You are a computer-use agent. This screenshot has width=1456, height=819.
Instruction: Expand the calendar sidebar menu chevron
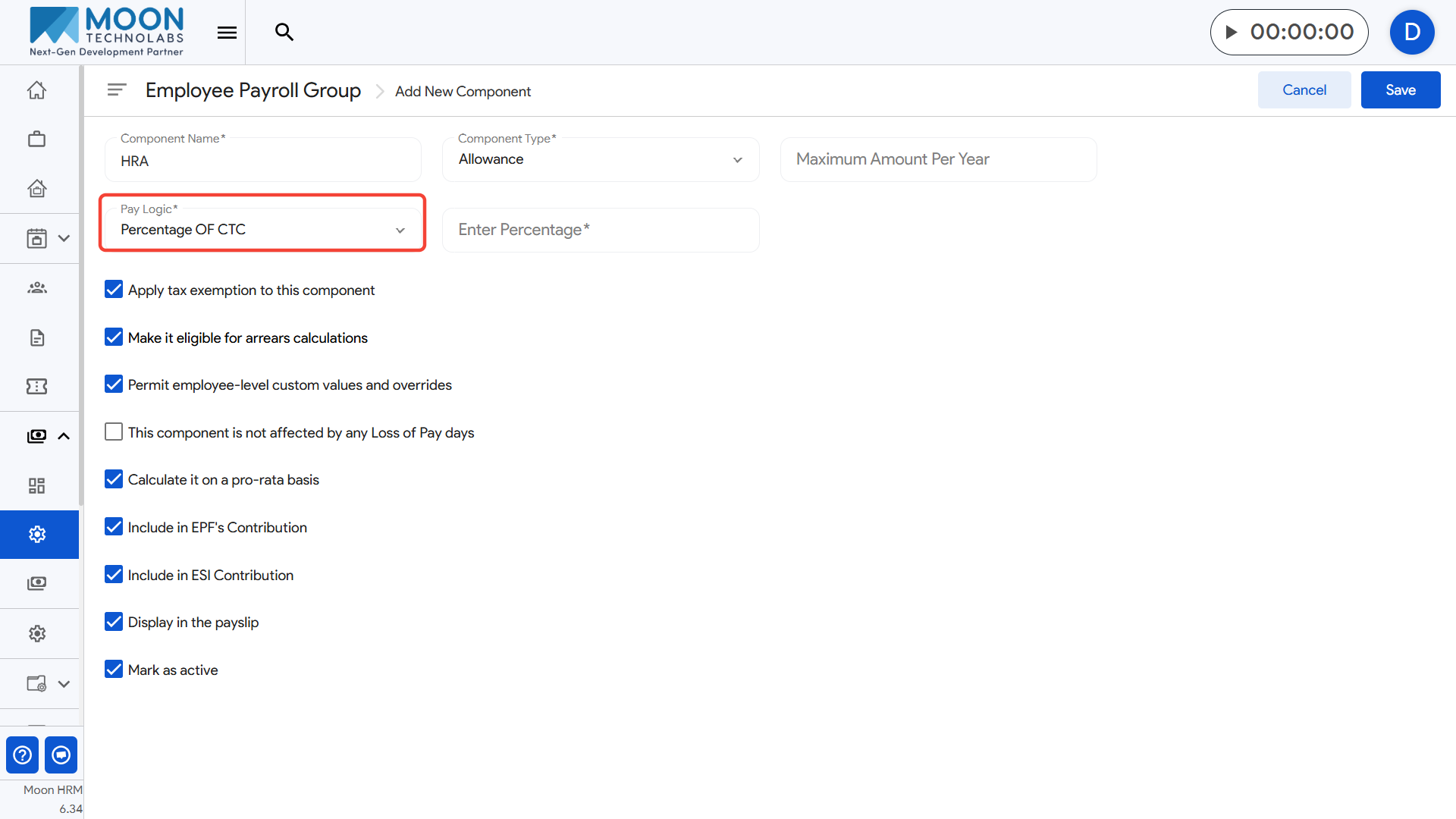tap(64, 238)
